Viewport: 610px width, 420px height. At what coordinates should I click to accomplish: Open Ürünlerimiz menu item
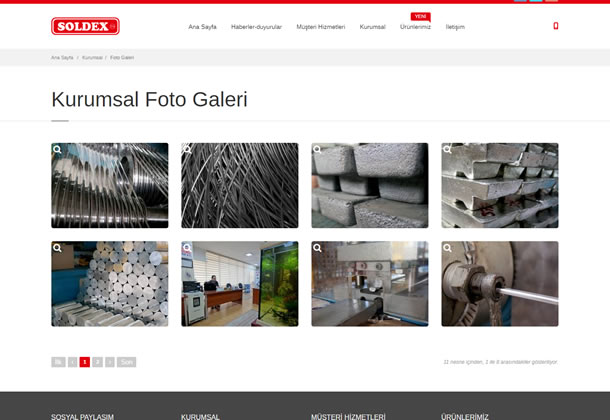415,27
